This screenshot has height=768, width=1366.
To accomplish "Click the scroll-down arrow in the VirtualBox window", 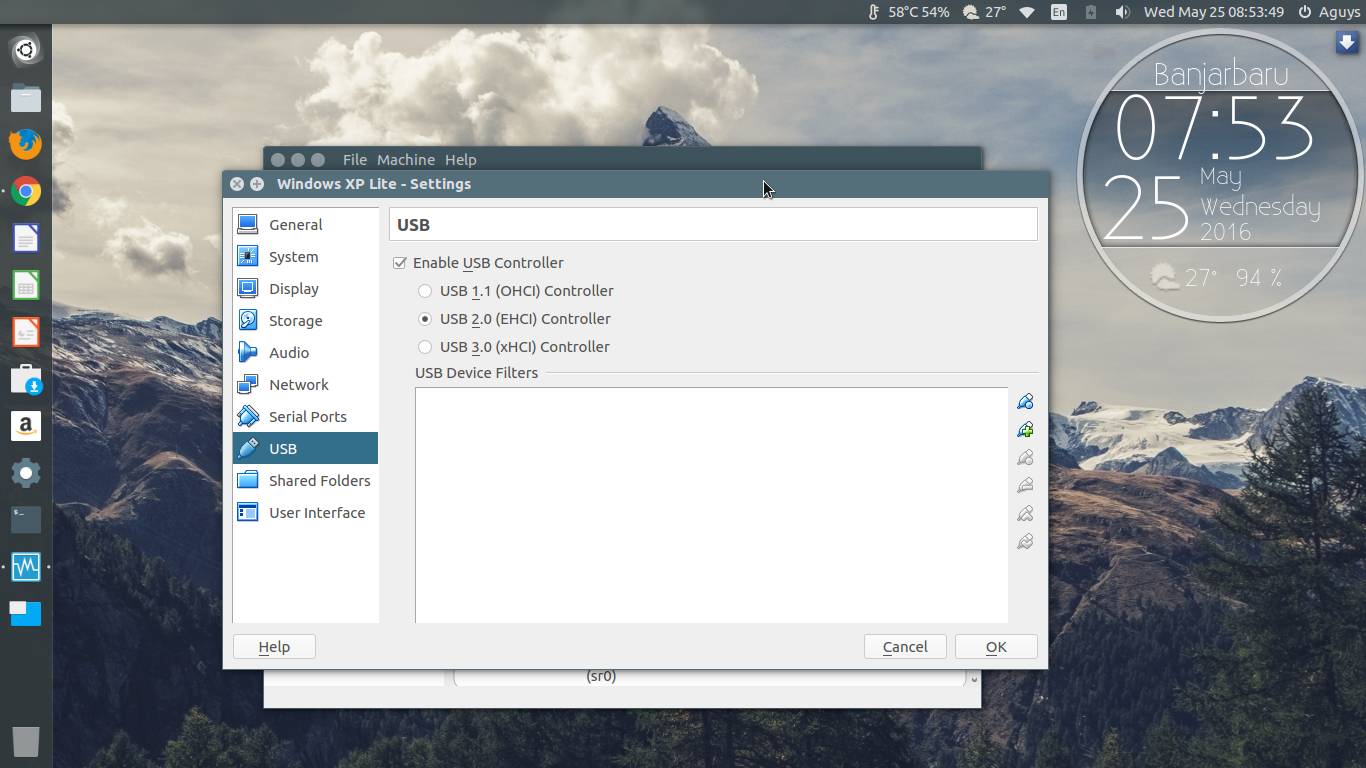I will pyautogui.click(x=974, y=679).
